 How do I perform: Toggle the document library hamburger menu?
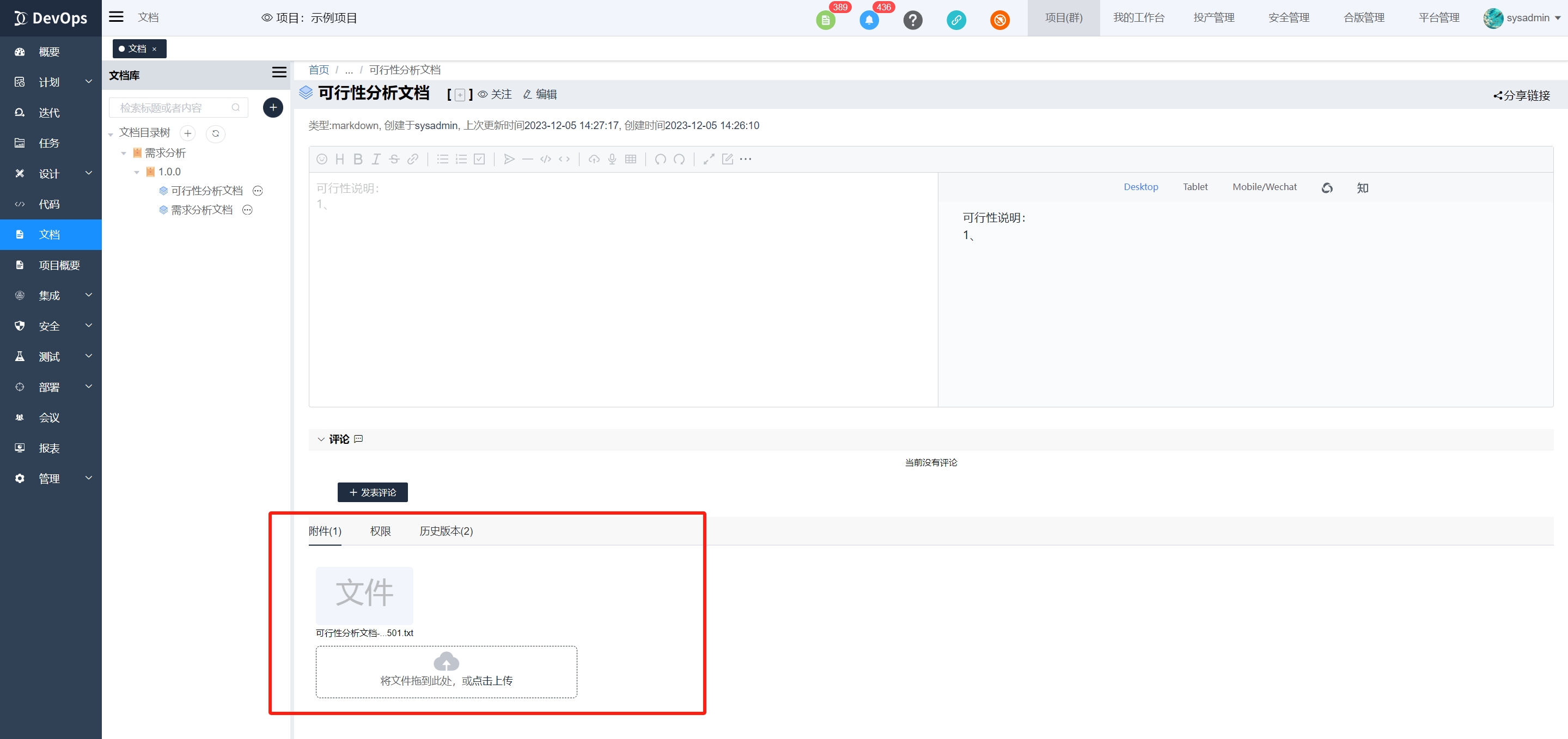point(279,72)
